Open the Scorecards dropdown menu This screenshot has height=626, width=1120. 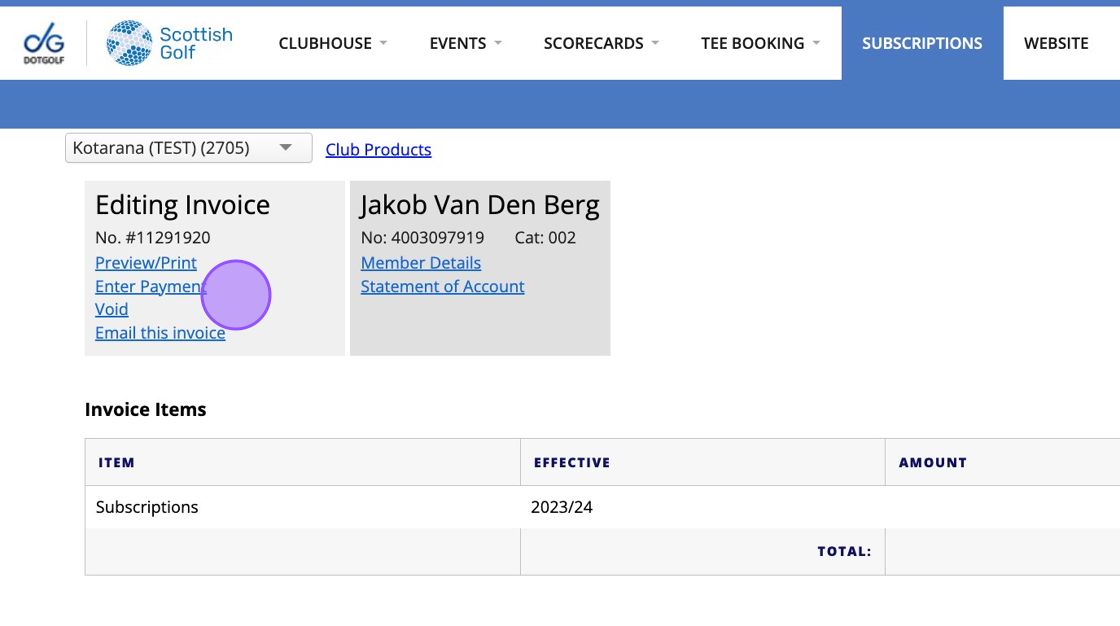click(601, 43)
